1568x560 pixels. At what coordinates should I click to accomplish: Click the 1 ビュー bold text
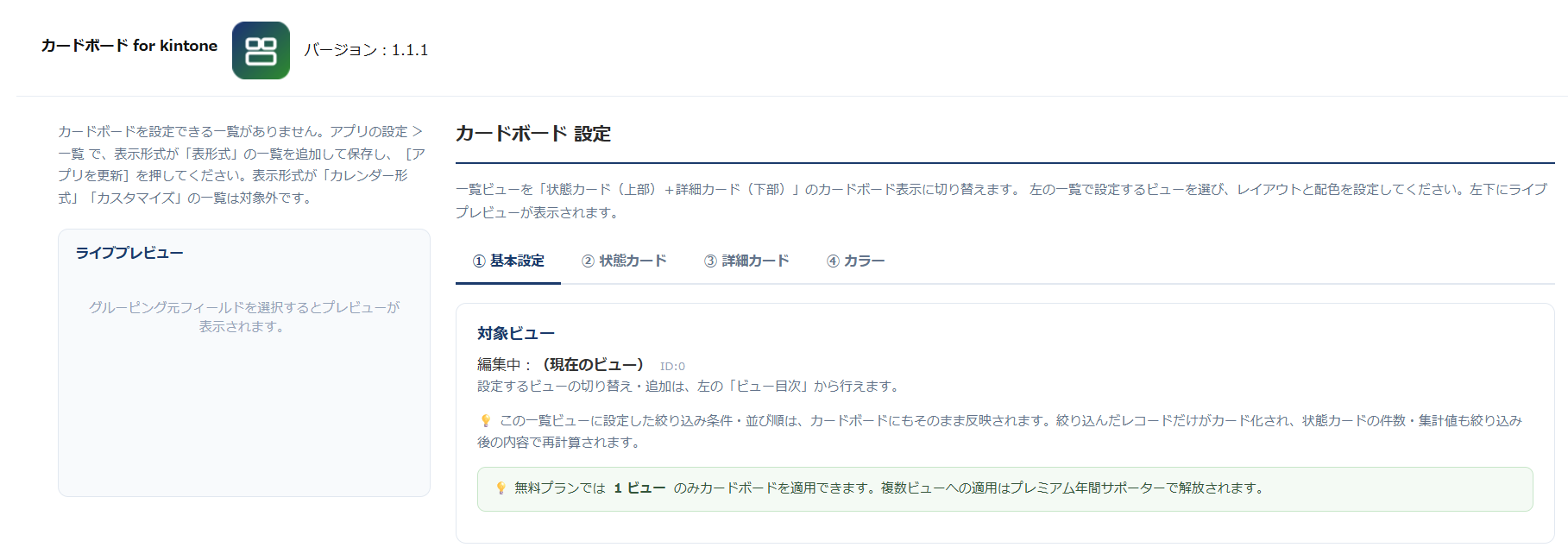pos(639,488)
